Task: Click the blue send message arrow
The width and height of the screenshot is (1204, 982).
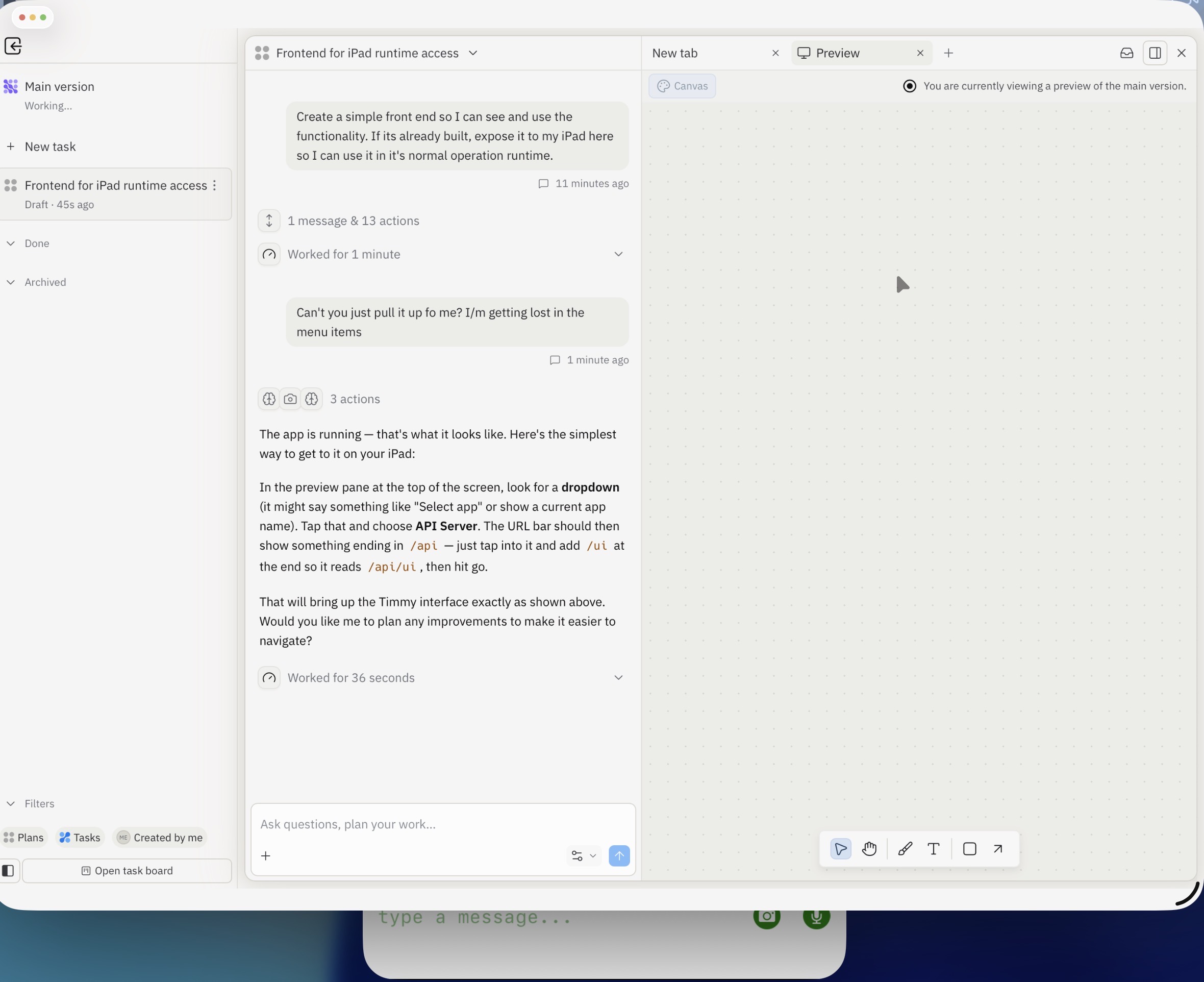Action: pos(619,855)
